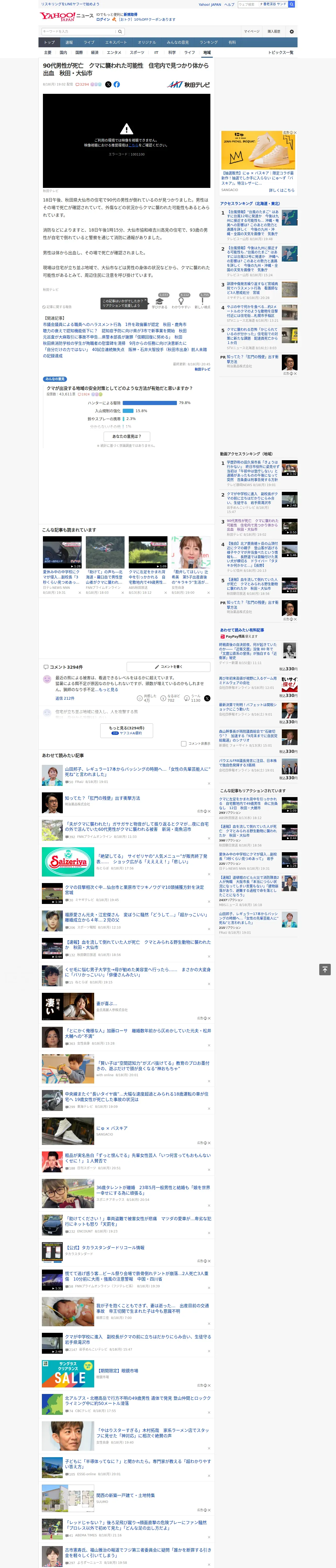The image size is (336, 1568).
Task: Open the Saizeriya logo article
Action: (x=68, y=862)
